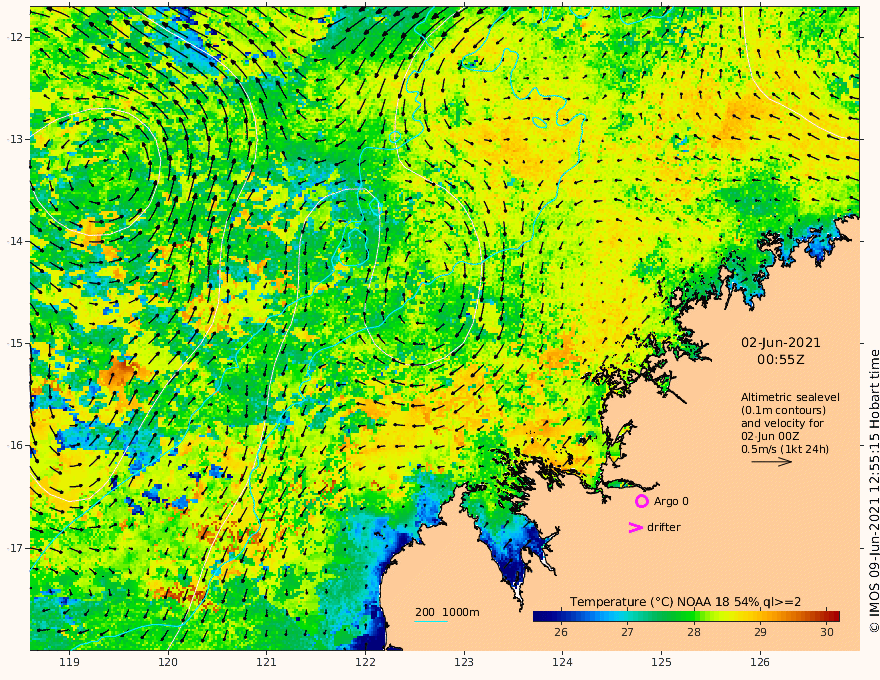Click the colorbar tick label 29
Viewport: 880px width, 680px height.
(760, 632)
